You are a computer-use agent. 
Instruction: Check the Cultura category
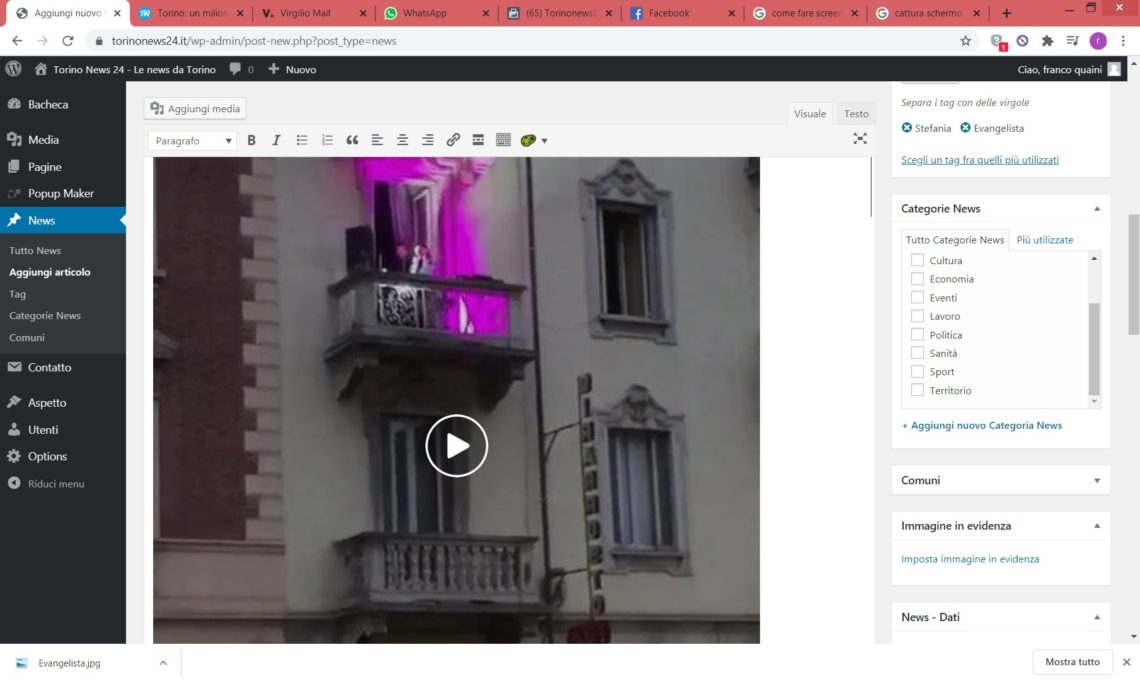tap(917, 261)
